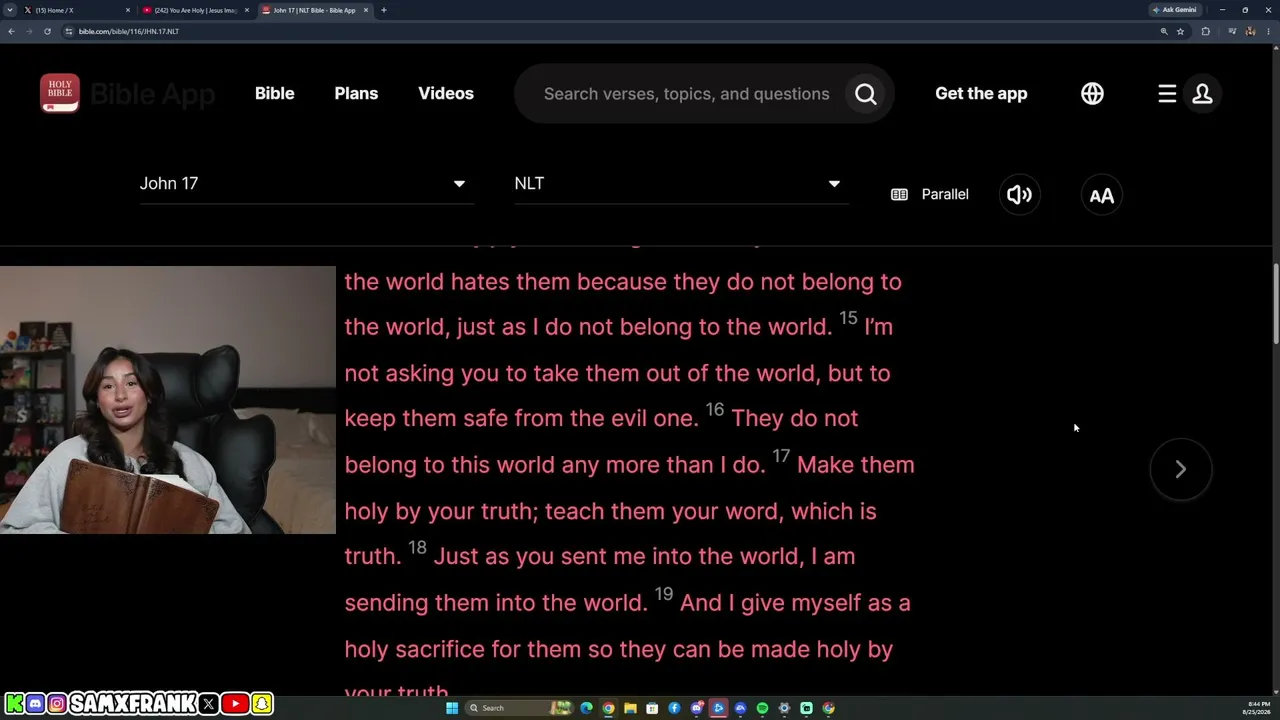Click the text "keep them safe from the evil one."
This screenshot has height=720, width=1280.
(521, 418)
